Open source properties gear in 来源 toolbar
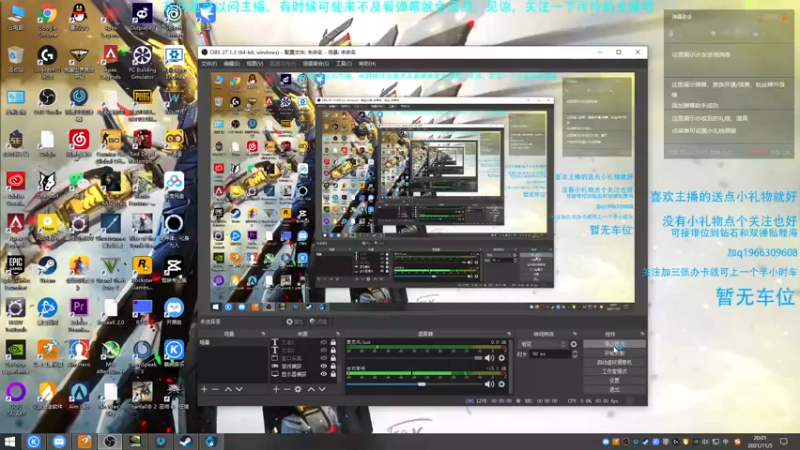Screen dimensions: 800x450 tap(298, 389)
